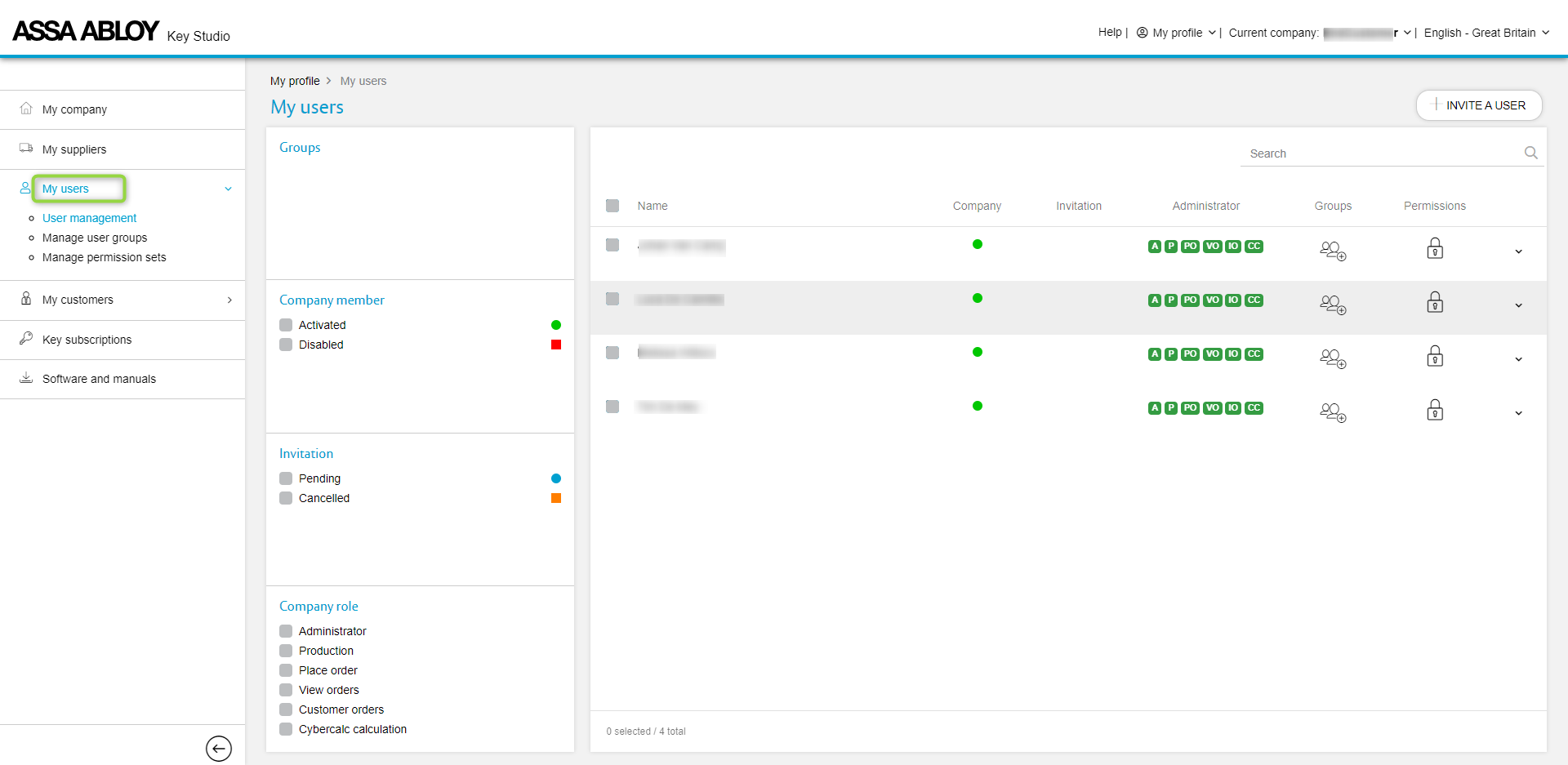The image size is (1568, 765).
Task: Click the INVITE A USER button
Action: [x=1479, y=105]
